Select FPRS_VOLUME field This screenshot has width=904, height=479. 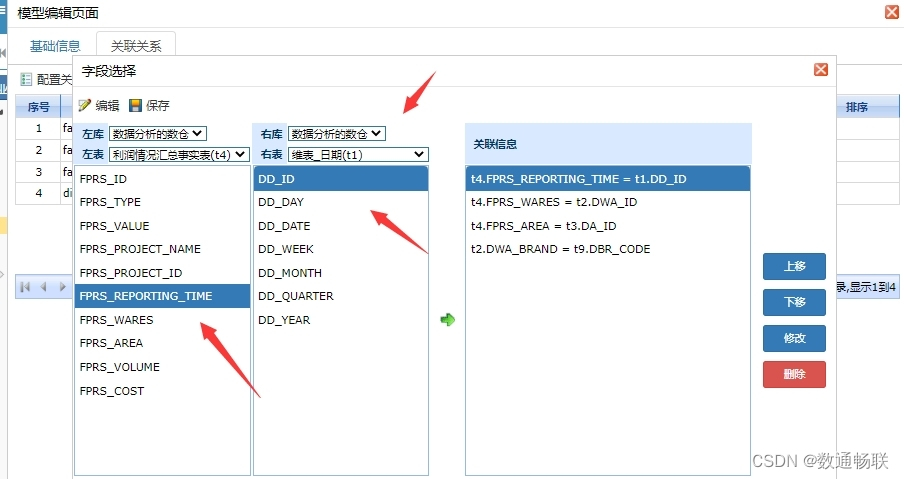(x=163, y=367)
